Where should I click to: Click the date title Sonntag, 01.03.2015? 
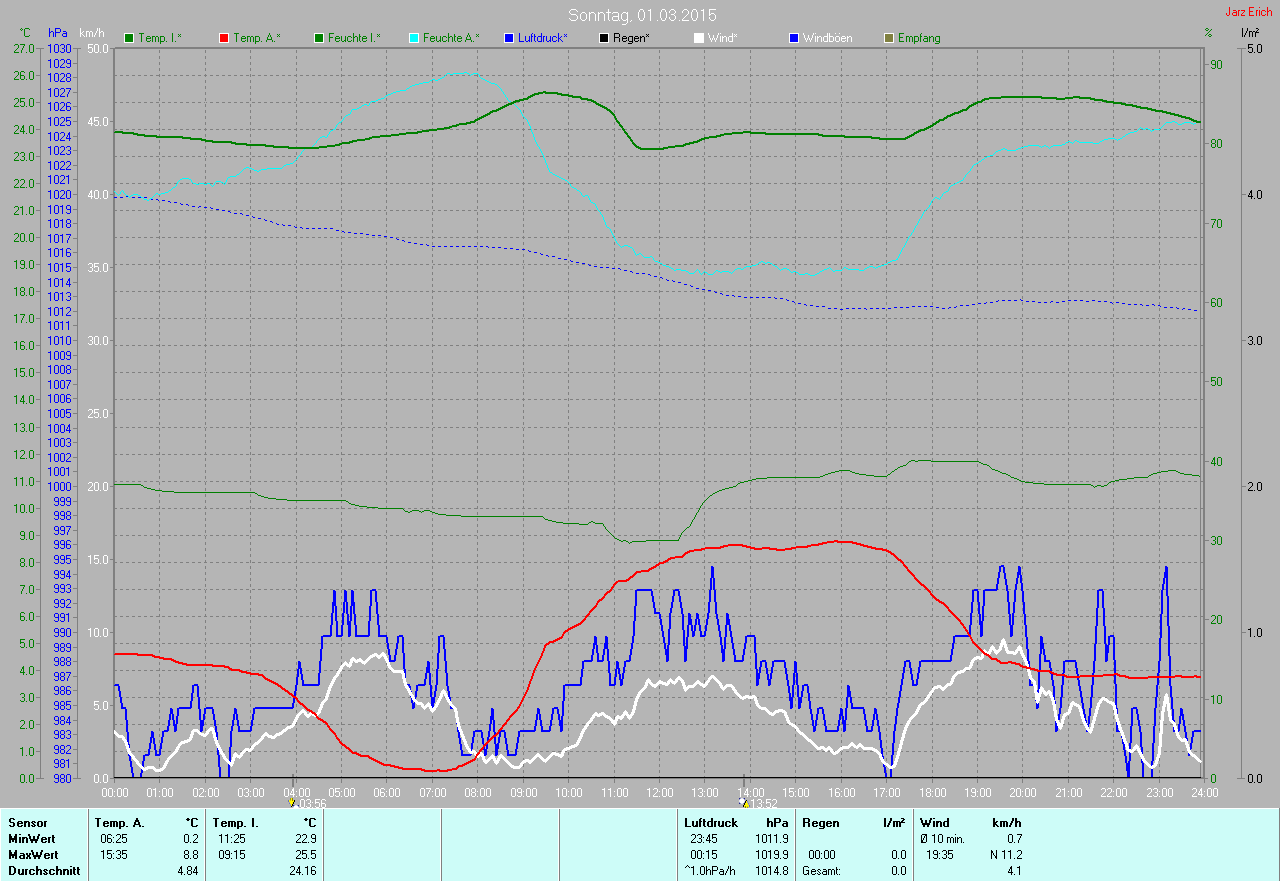click(x=642, y=15)
